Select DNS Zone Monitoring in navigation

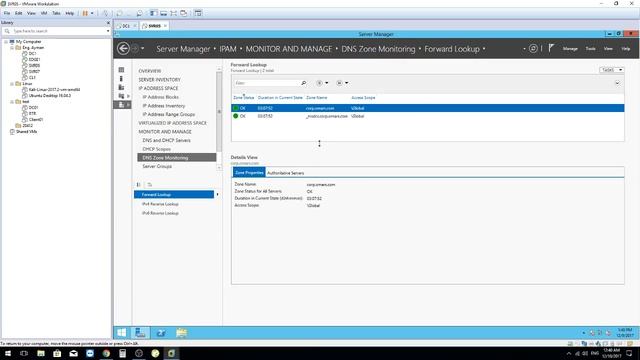click(x=177, y=158)
